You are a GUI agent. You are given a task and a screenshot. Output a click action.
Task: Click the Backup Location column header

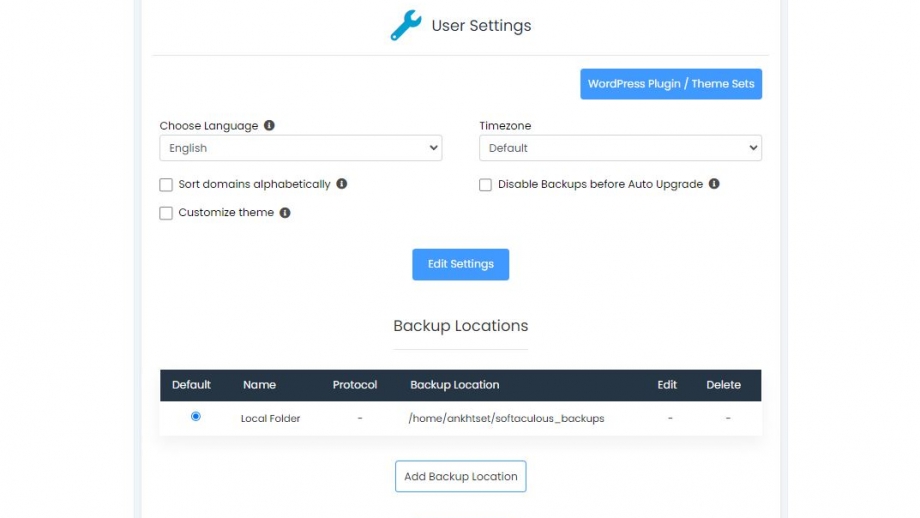[455, 385]
